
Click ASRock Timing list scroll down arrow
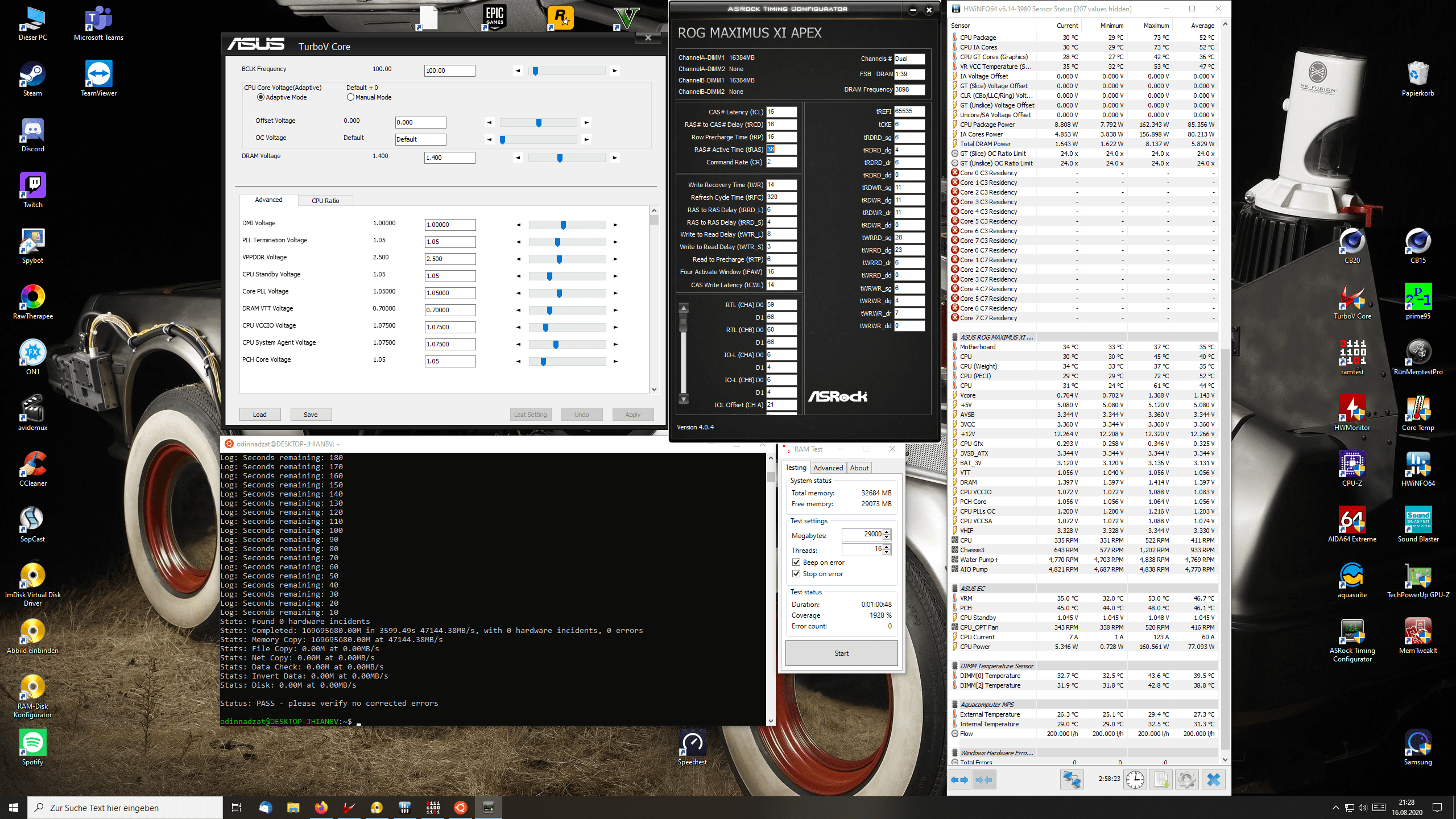tap(684, 399)
